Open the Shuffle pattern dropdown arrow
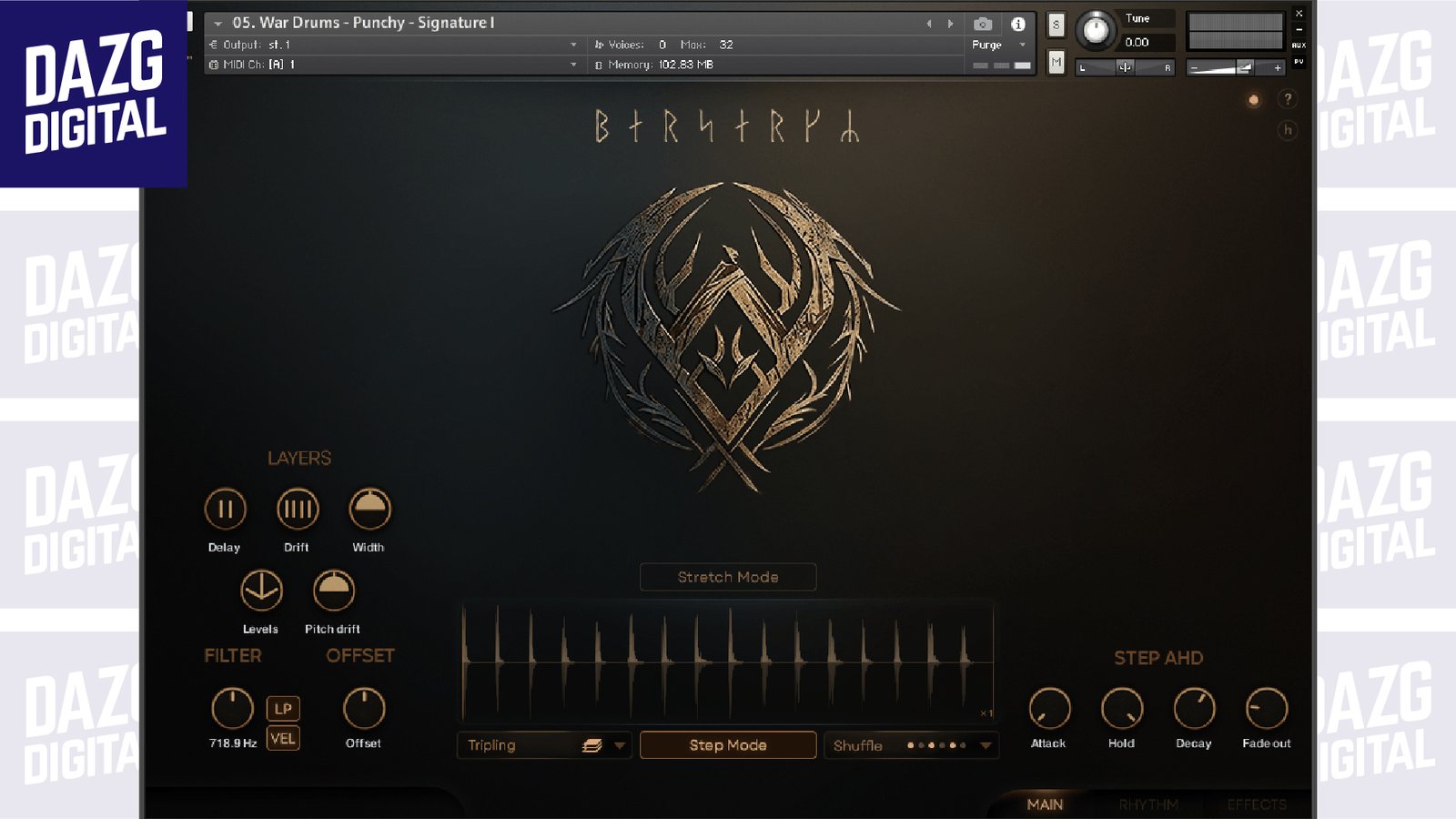 (x=986, y=745)
